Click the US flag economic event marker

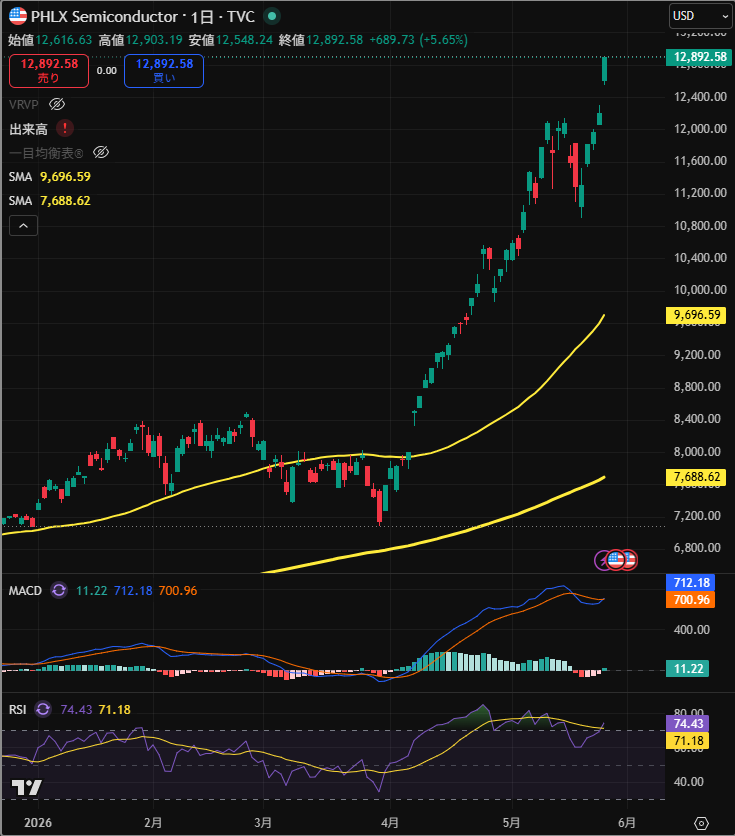pos(616,560)
